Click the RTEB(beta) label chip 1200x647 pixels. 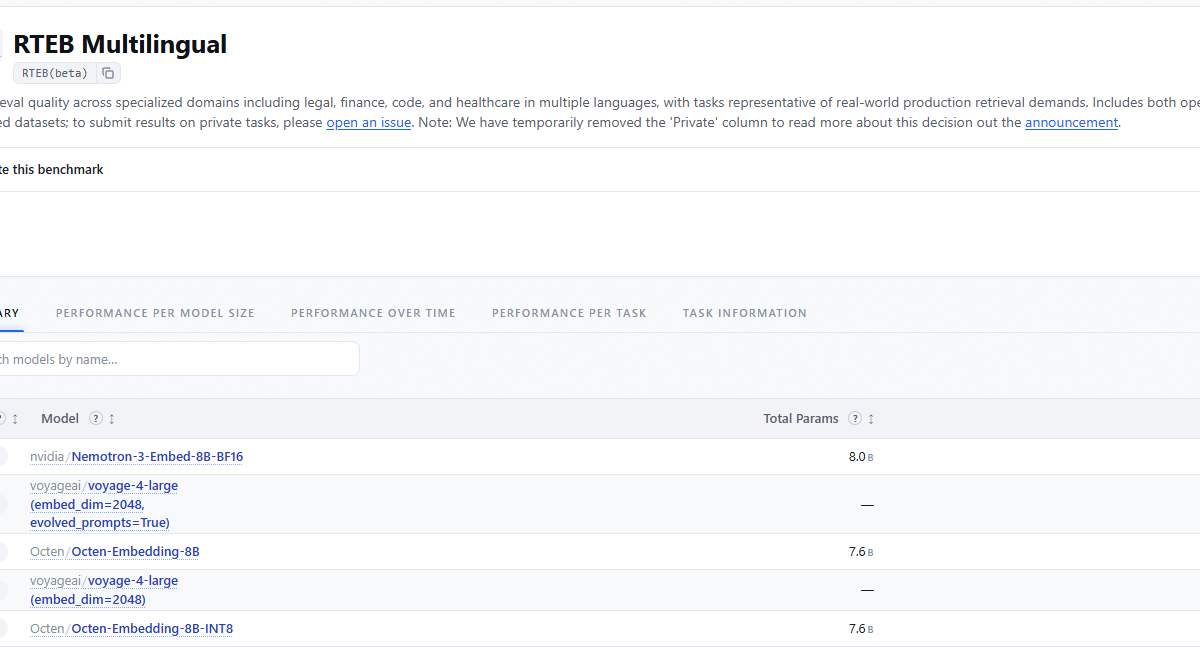[55, 73]
